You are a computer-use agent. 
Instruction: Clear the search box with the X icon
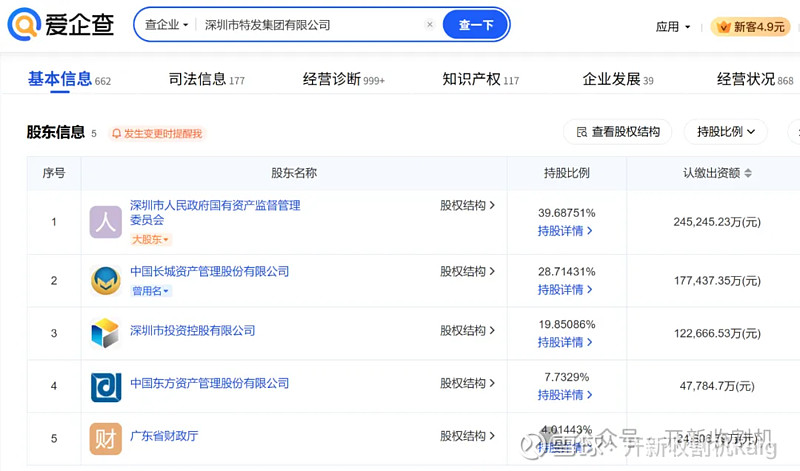(430, 24)
